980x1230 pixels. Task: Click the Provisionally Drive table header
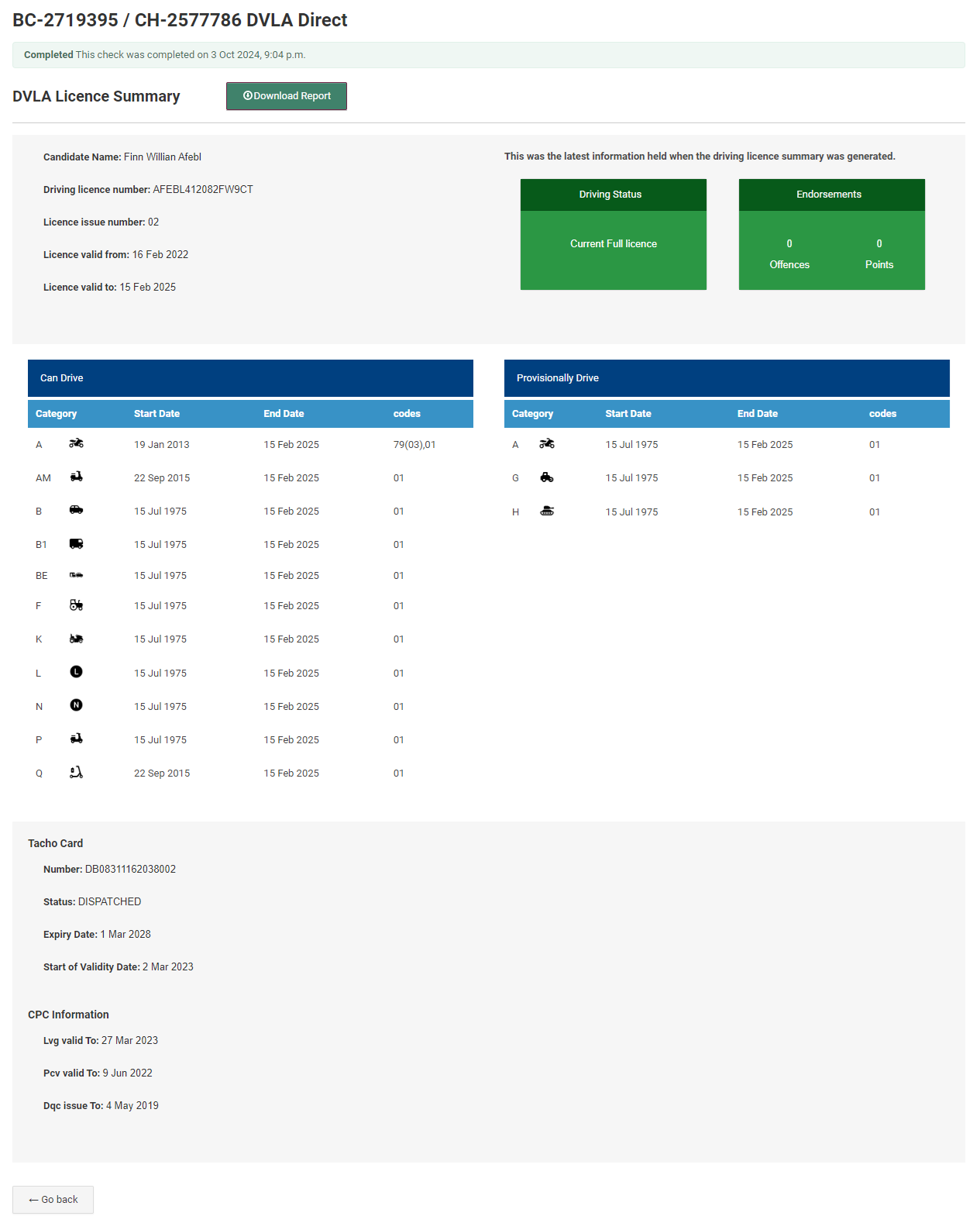pos(726,378)
